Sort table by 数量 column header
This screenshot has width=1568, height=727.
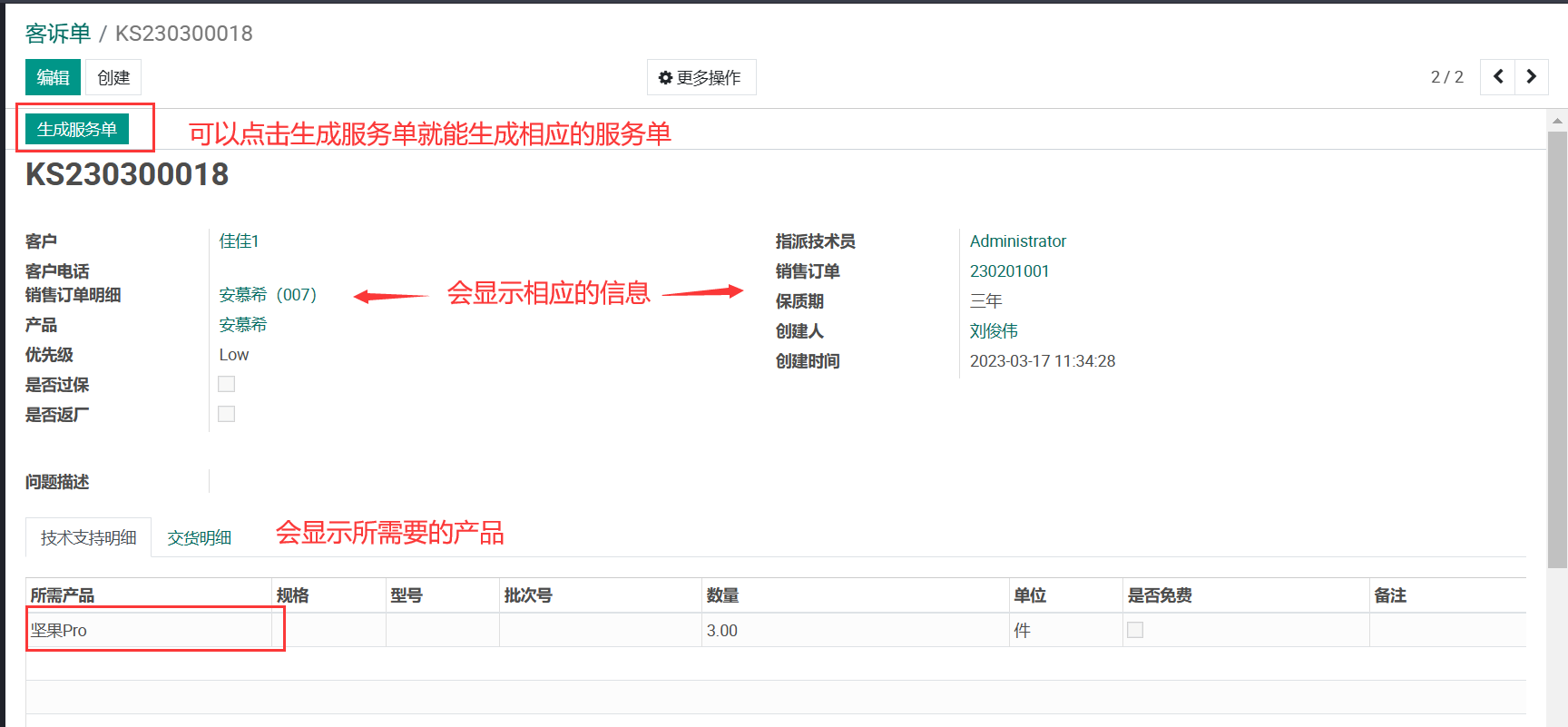722,595
